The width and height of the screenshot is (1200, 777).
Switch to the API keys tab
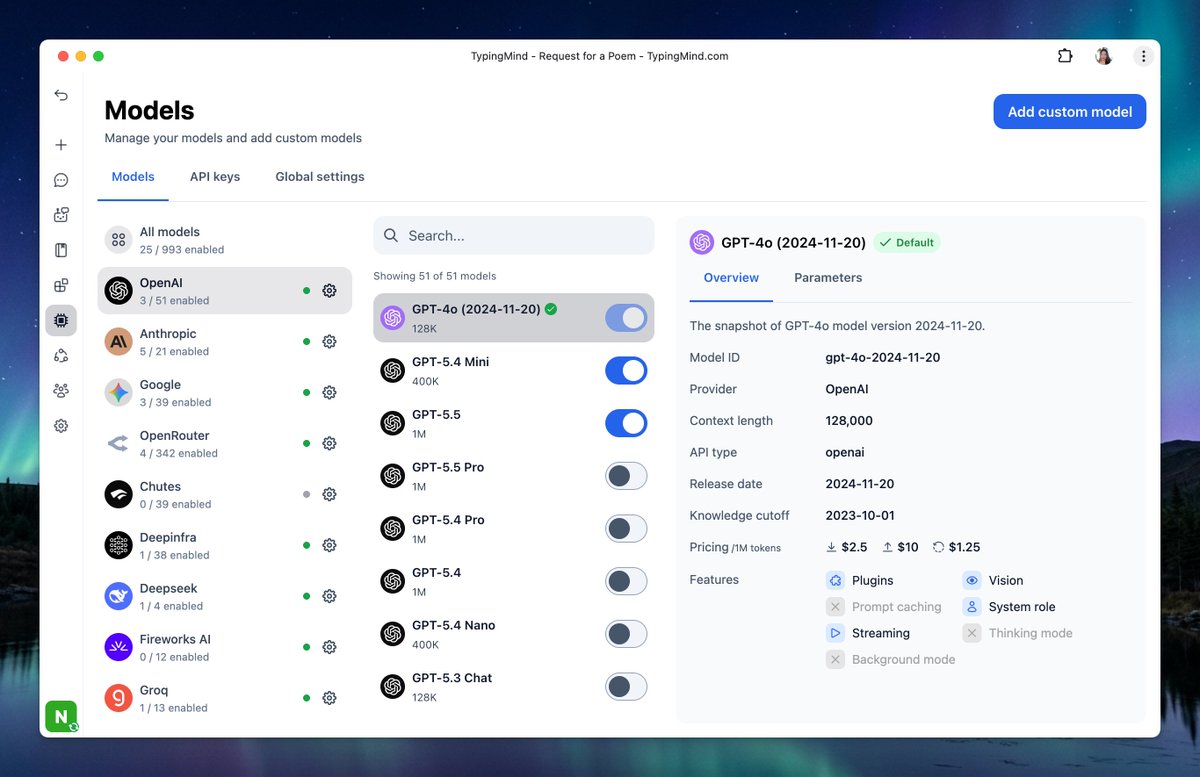coord(215,177)
